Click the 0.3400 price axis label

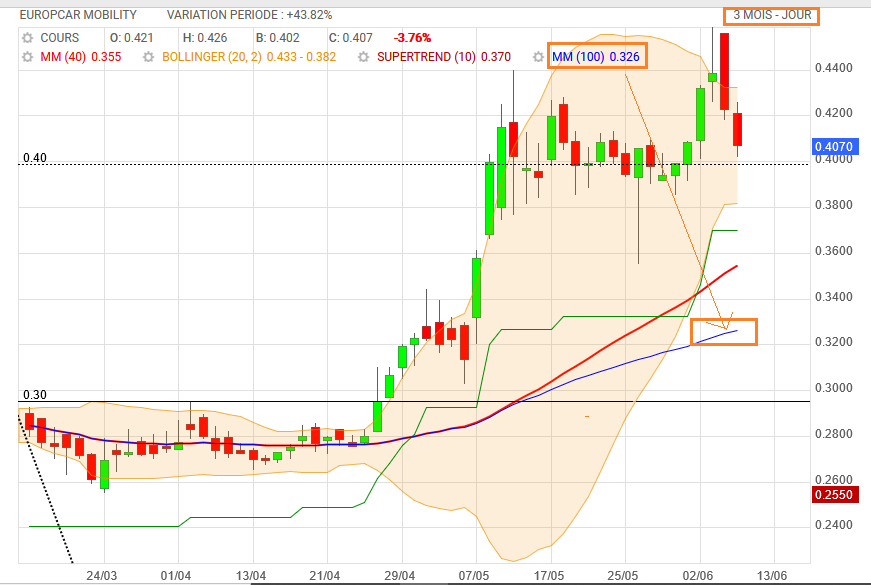(834, 297)
